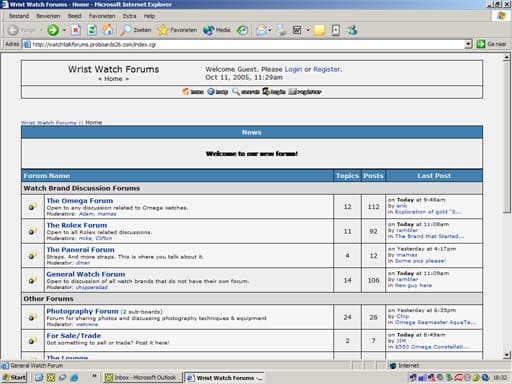
Task: Open the General Watch Forum link
Action: click(86, 274)
